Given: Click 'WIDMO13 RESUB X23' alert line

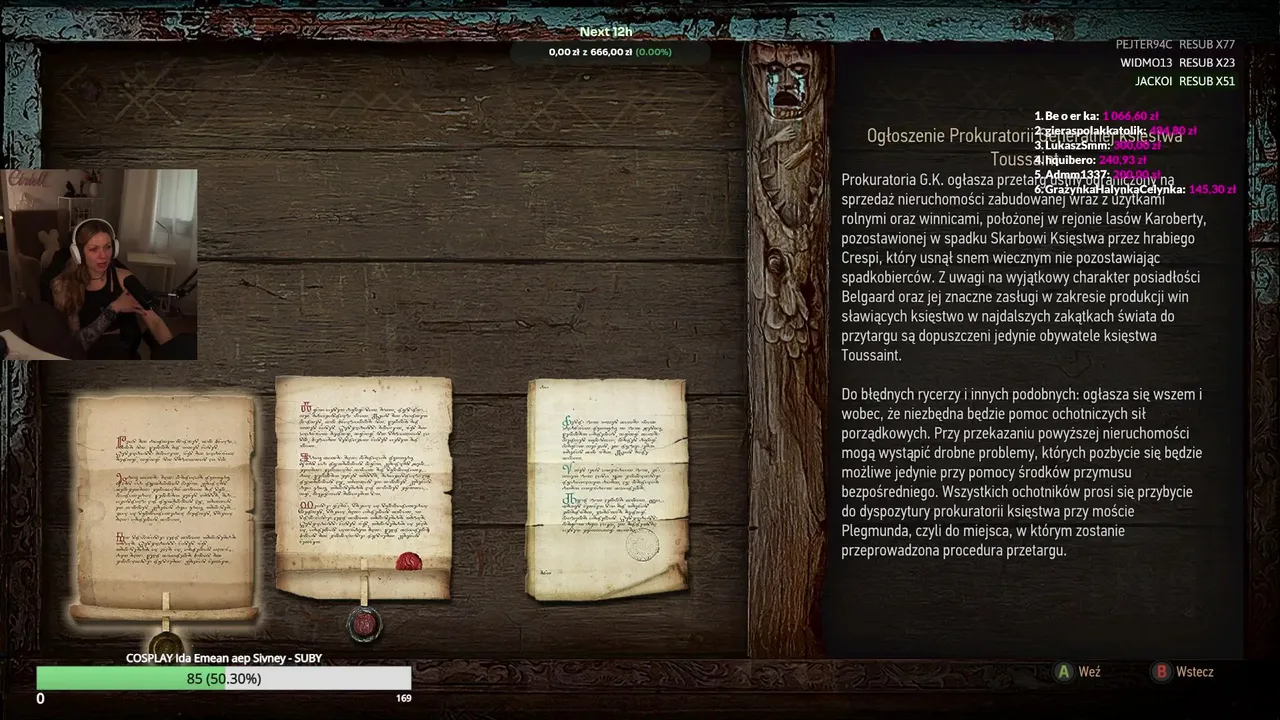Looking at the screenshot, I should click(1177, 63).
